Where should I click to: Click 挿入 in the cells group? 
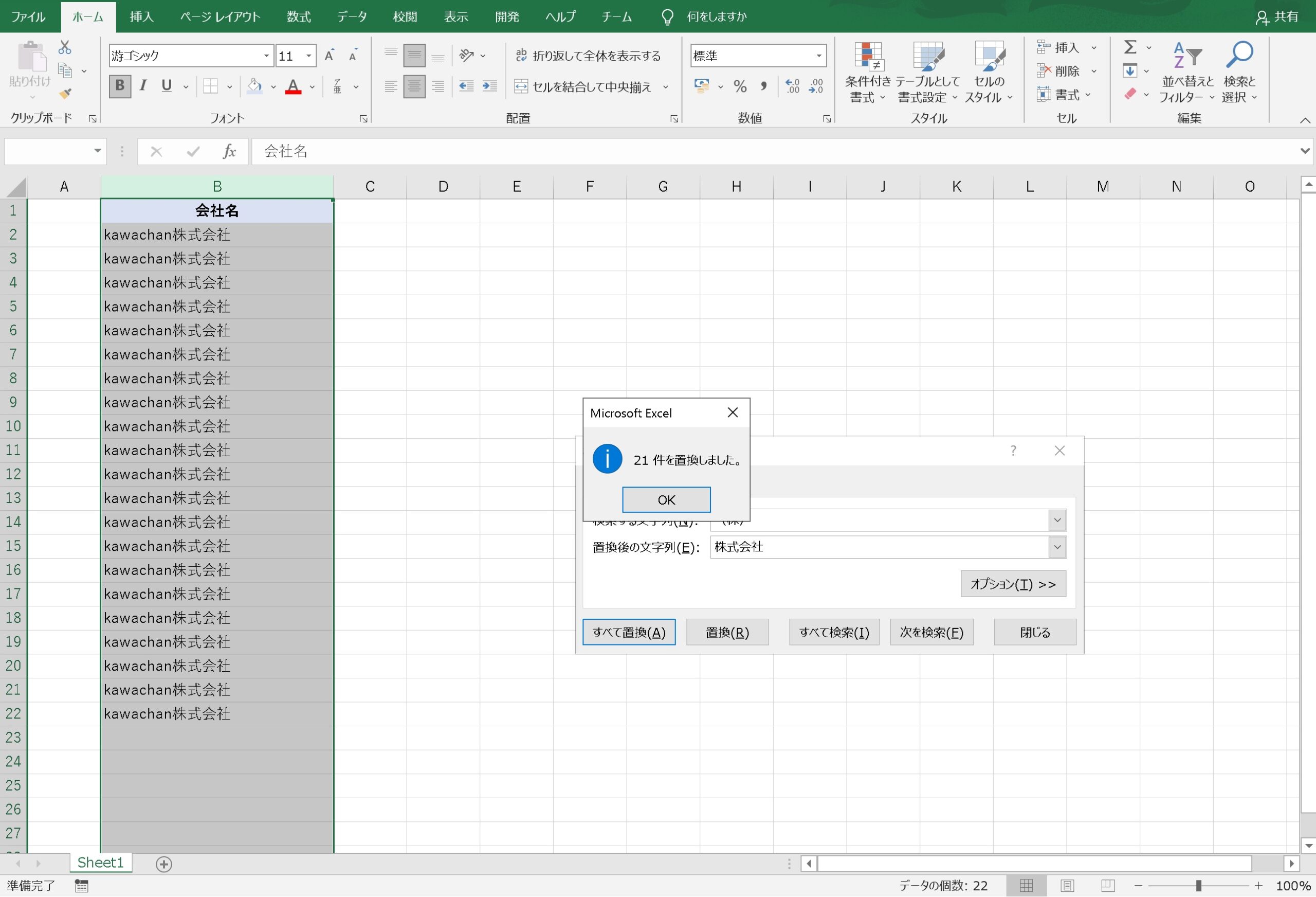1059,48
